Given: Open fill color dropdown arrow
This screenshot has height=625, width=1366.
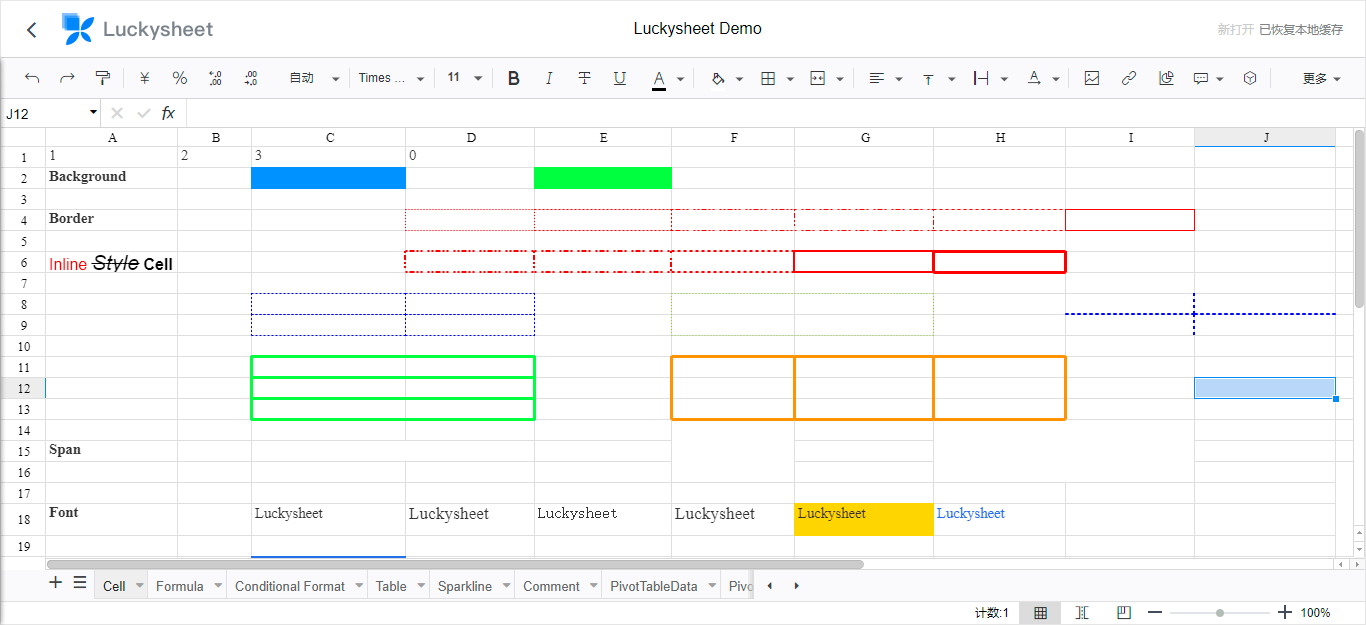Looking at the screenshot, I should 740,79.
